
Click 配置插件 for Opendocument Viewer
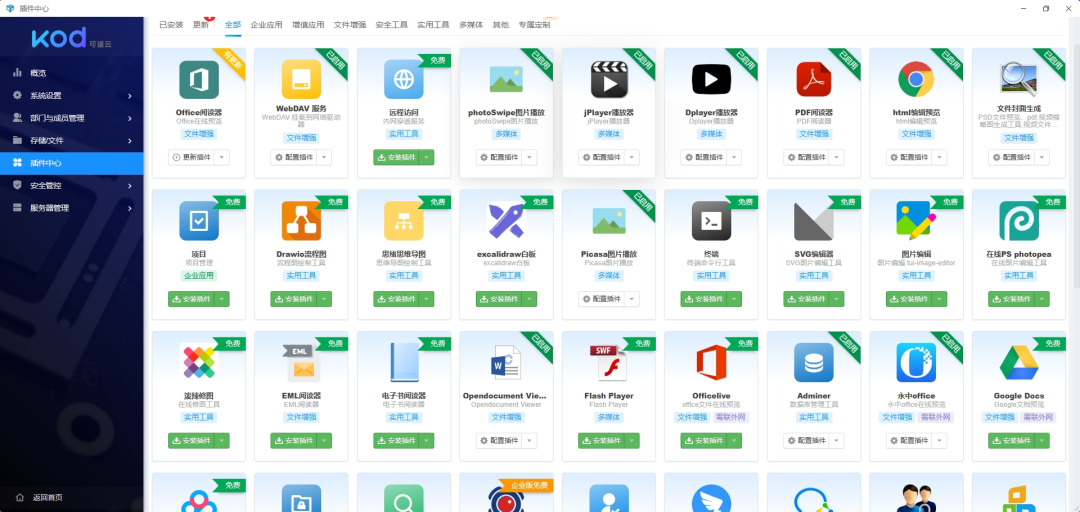click(x=499, y=440)
